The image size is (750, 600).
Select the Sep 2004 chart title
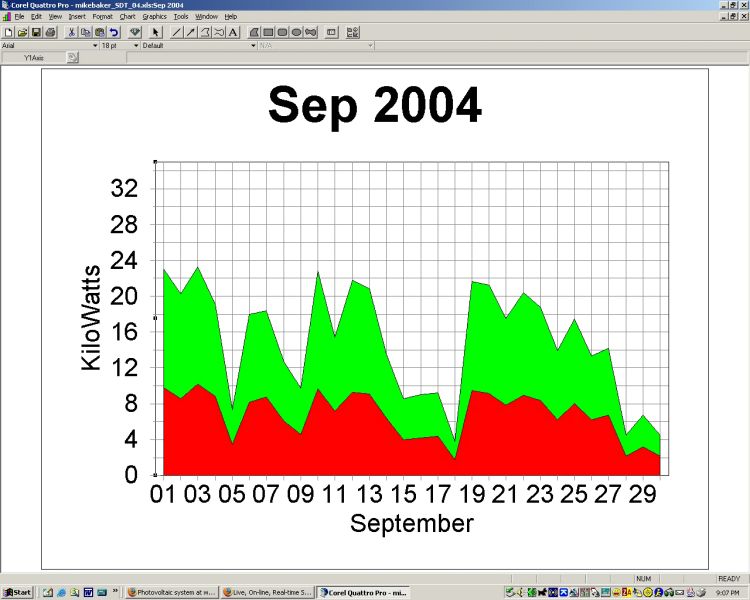(x=374, y=106)
